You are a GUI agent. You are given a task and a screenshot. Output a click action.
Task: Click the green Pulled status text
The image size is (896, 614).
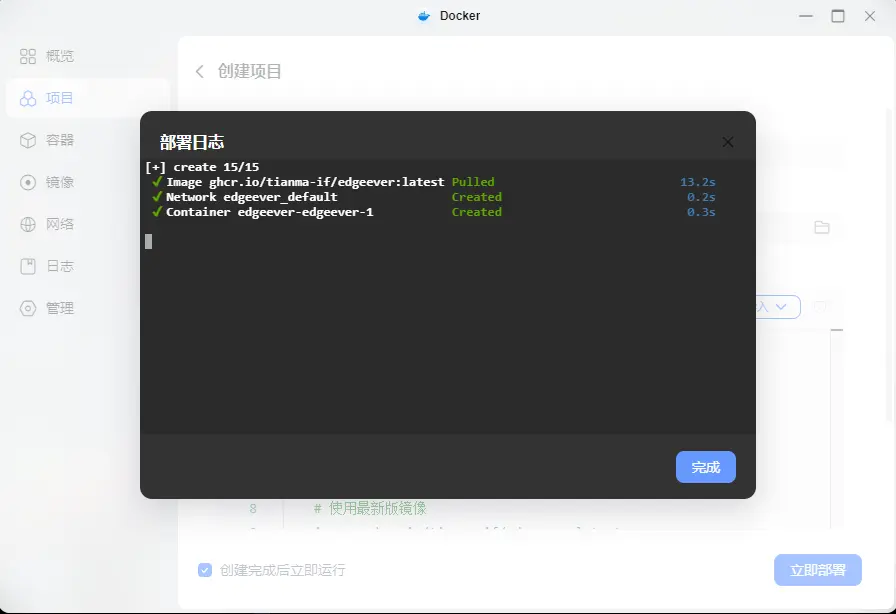pyautogui.click(x=473, y=182)
